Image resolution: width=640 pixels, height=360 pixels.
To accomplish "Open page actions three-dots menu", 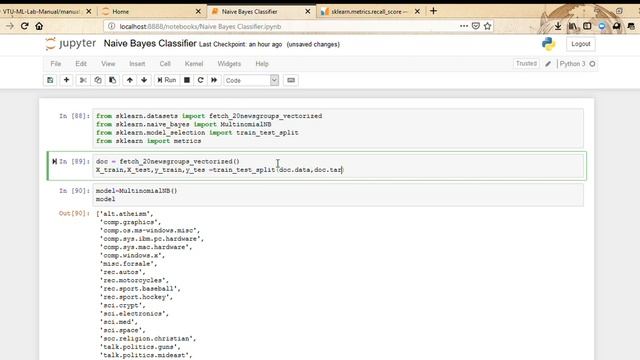I will point(464,26).
